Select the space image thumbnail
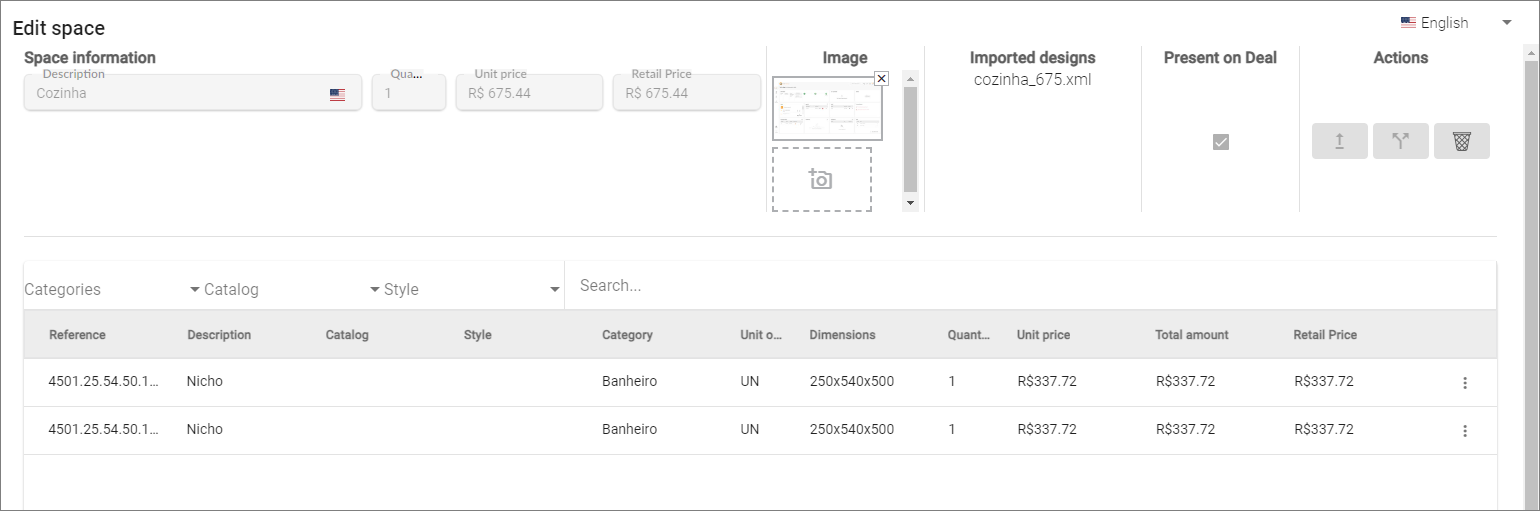 tap(827, 109)
